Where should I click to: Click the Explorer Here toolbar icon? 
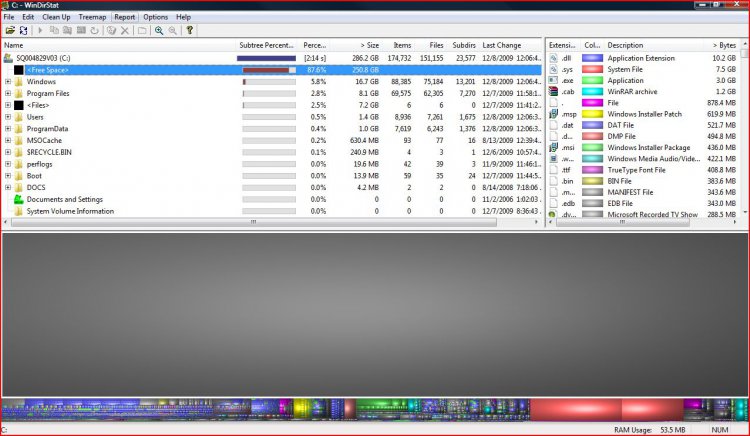pos(67,31)
